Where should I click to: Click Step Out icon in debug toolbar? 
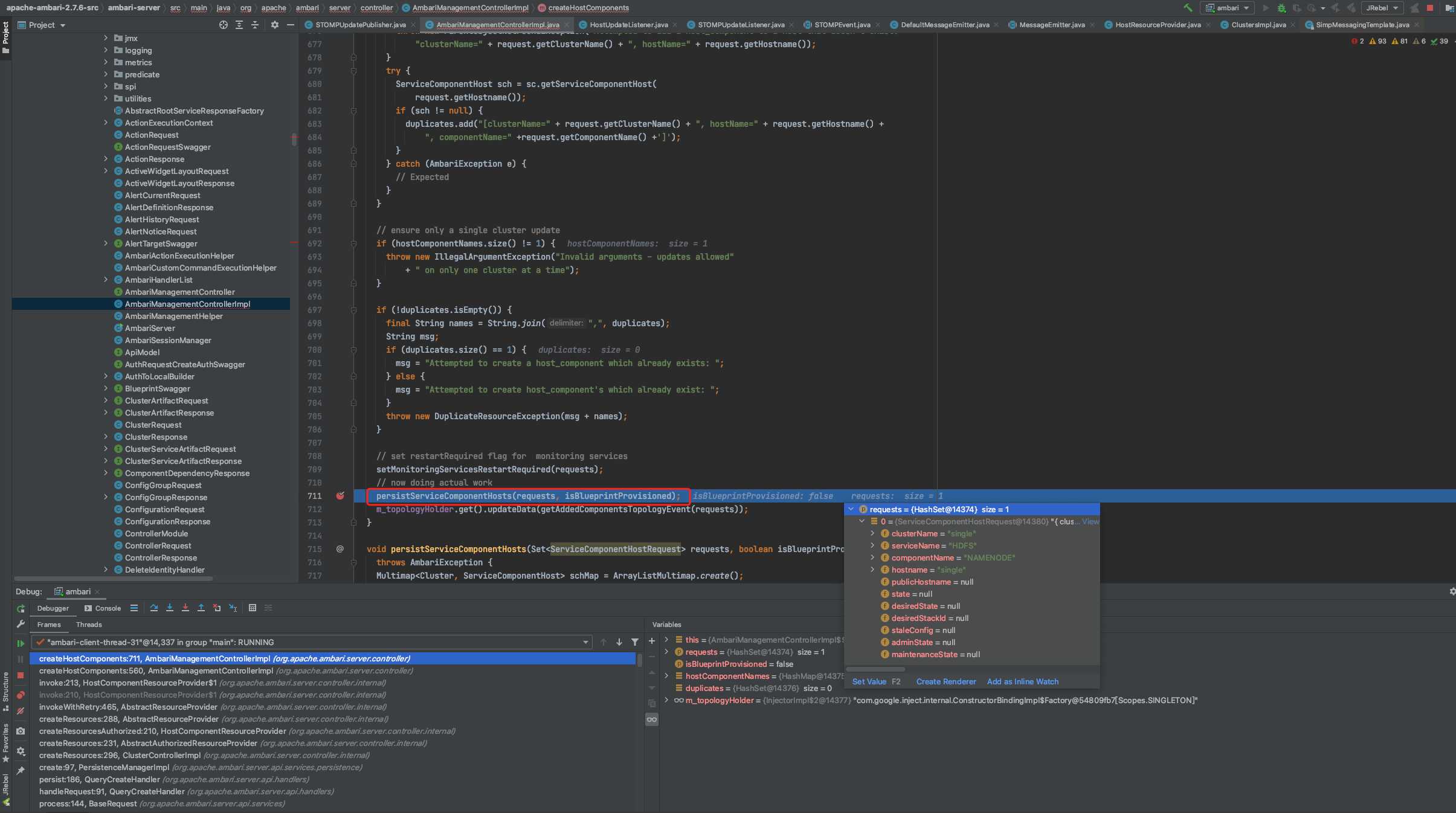pos(201,608)
